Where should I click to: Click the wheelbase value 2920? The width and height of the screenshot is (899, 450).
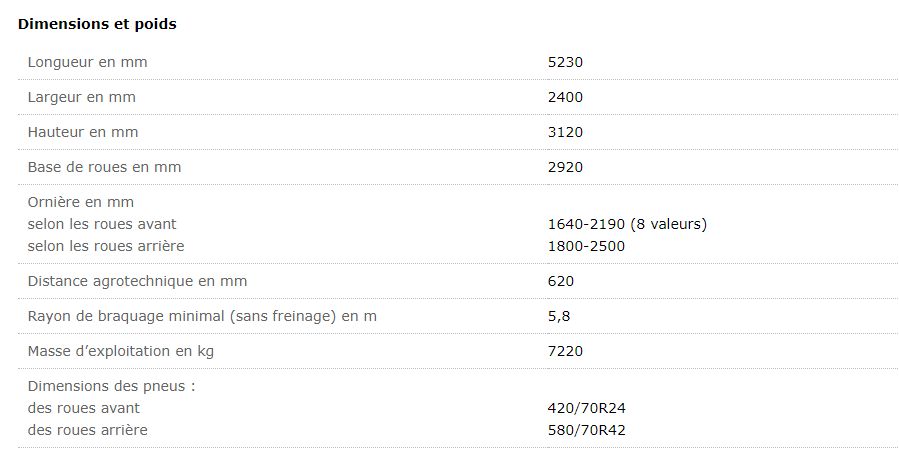(x=565, y=167)
